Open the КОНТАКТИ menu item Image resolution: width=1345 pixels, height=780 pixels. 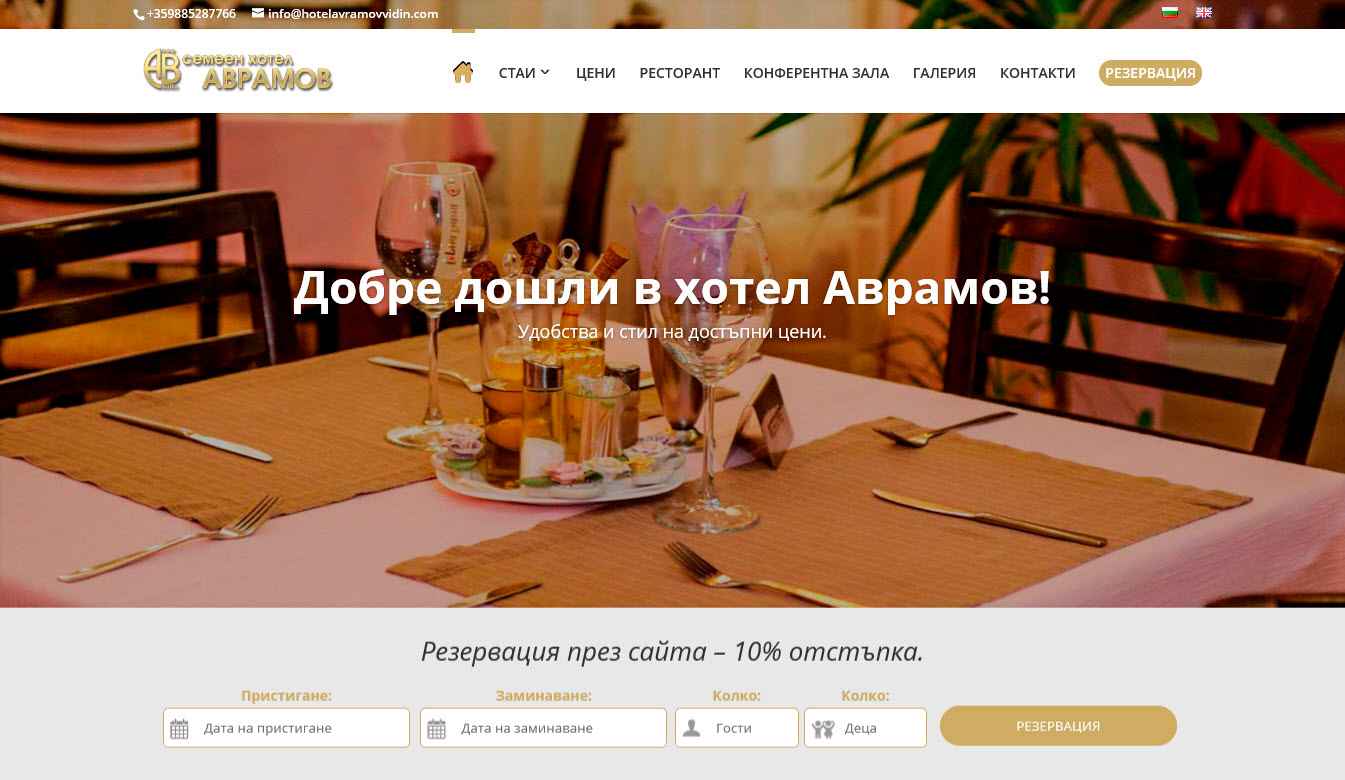point(1038,72)
